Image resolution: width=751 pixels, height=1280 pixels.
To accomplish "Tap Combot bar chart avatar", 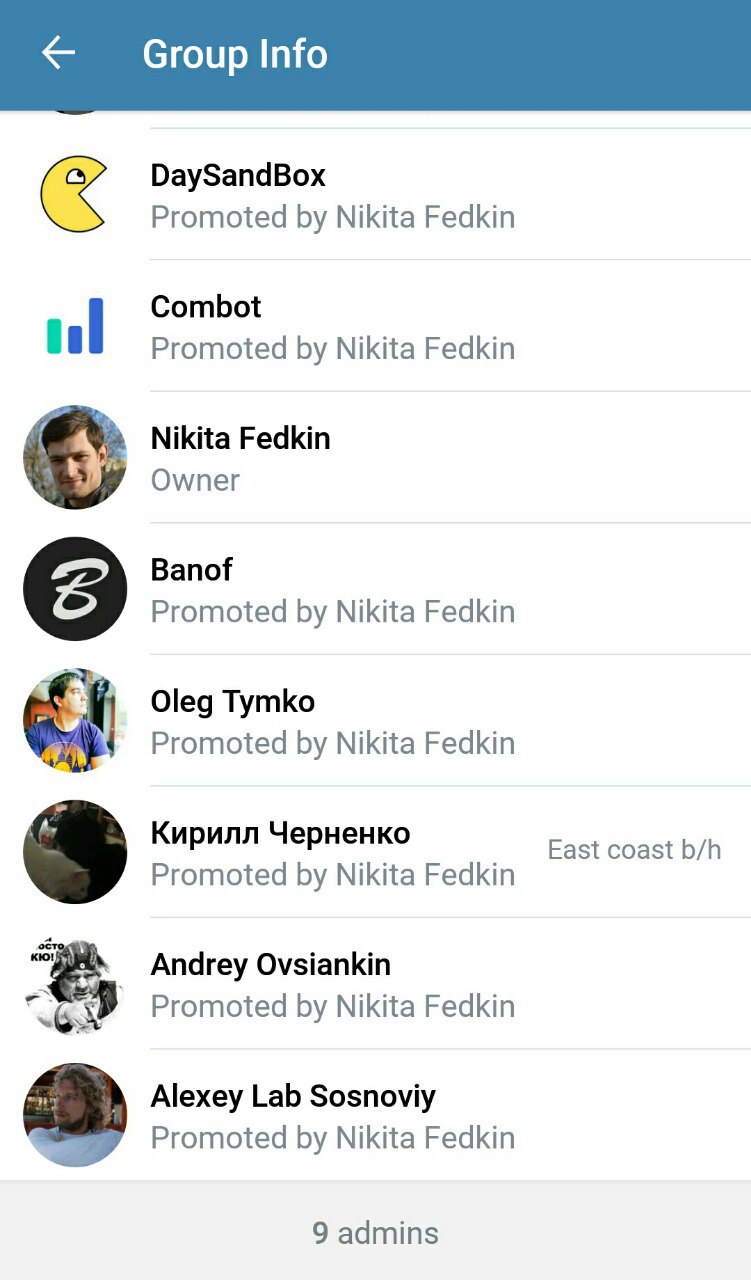I will click(x=74, y=326).
